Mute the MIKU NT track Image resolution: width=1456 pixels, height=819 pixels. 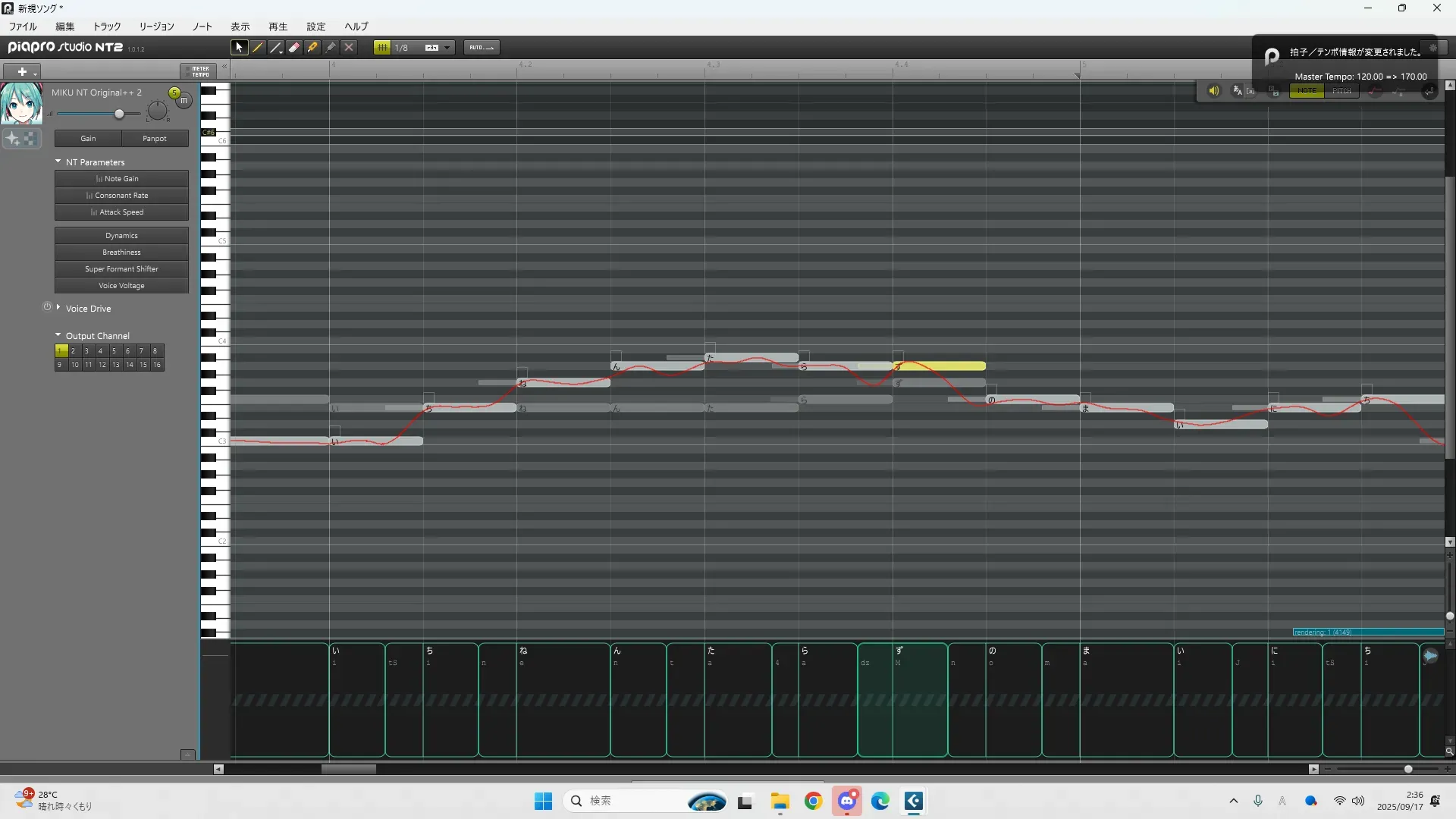[x=184, y=100]
